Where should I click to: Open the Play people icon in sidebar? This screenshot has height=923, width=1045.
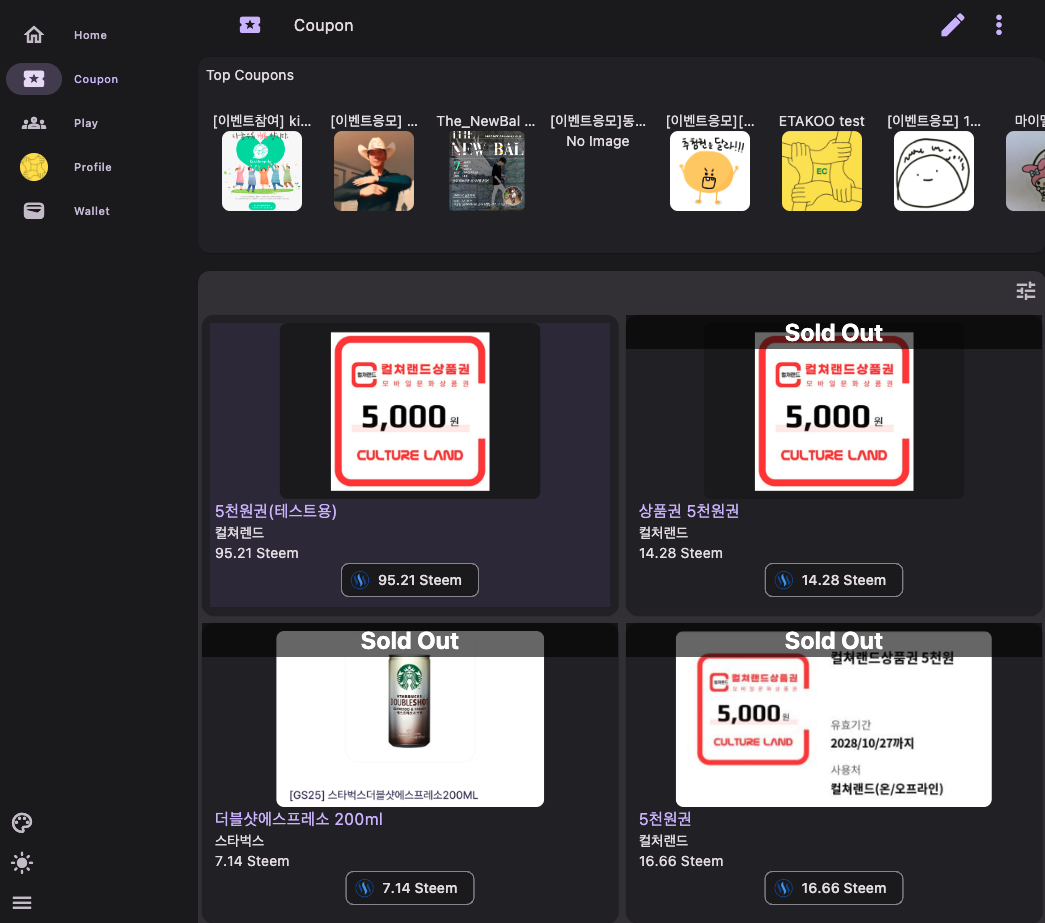[34, 123]
